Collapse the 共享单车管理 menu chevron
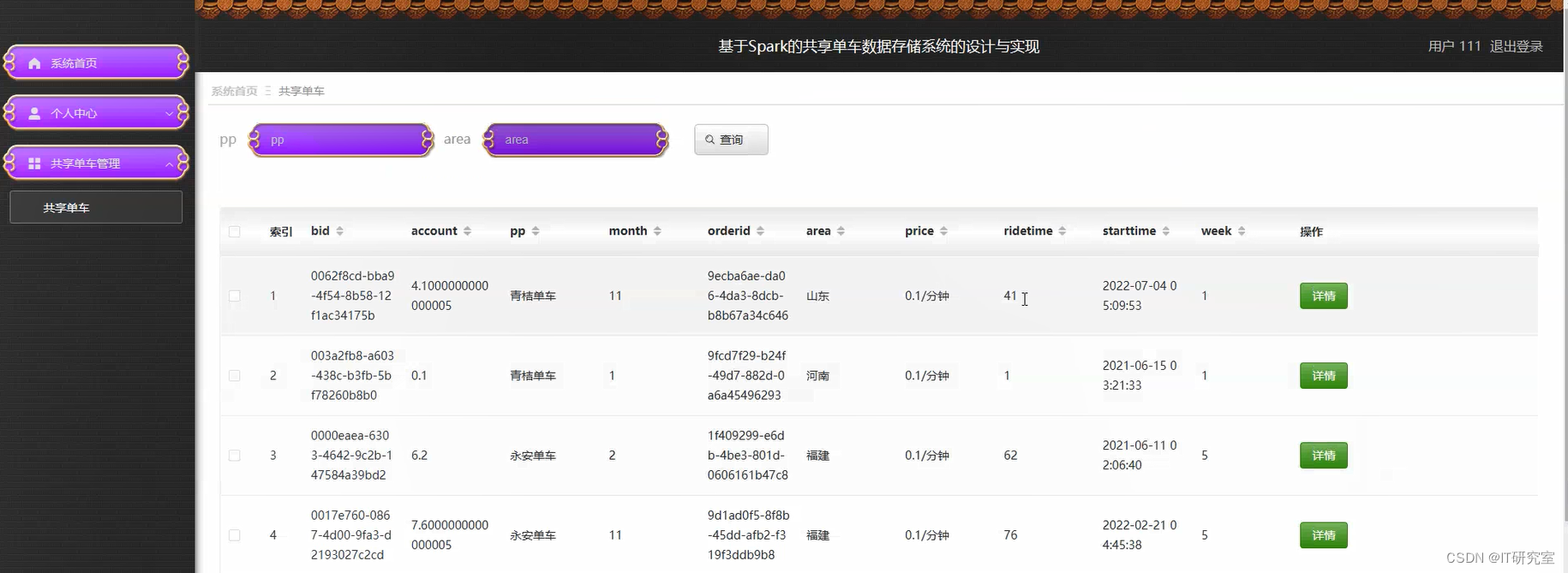This screenshot has width=1568, height=573. point(169,164)
